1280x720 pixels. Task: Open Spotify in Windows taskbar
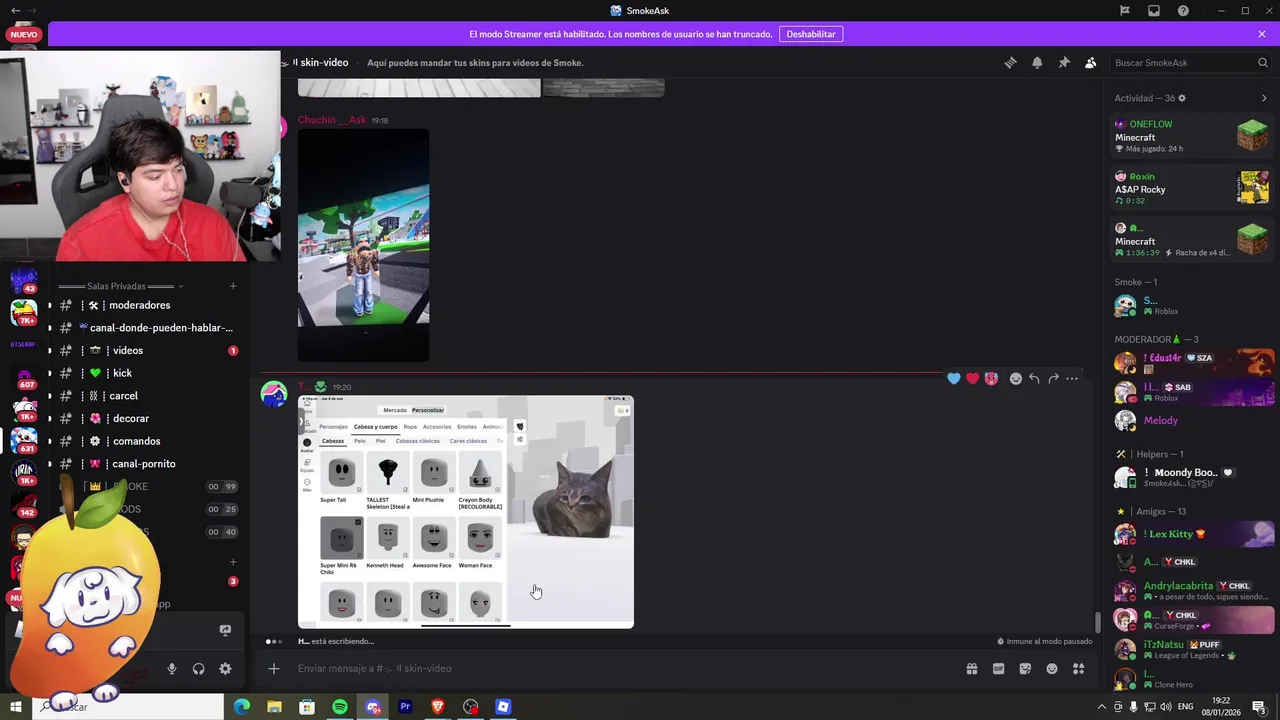340,707
